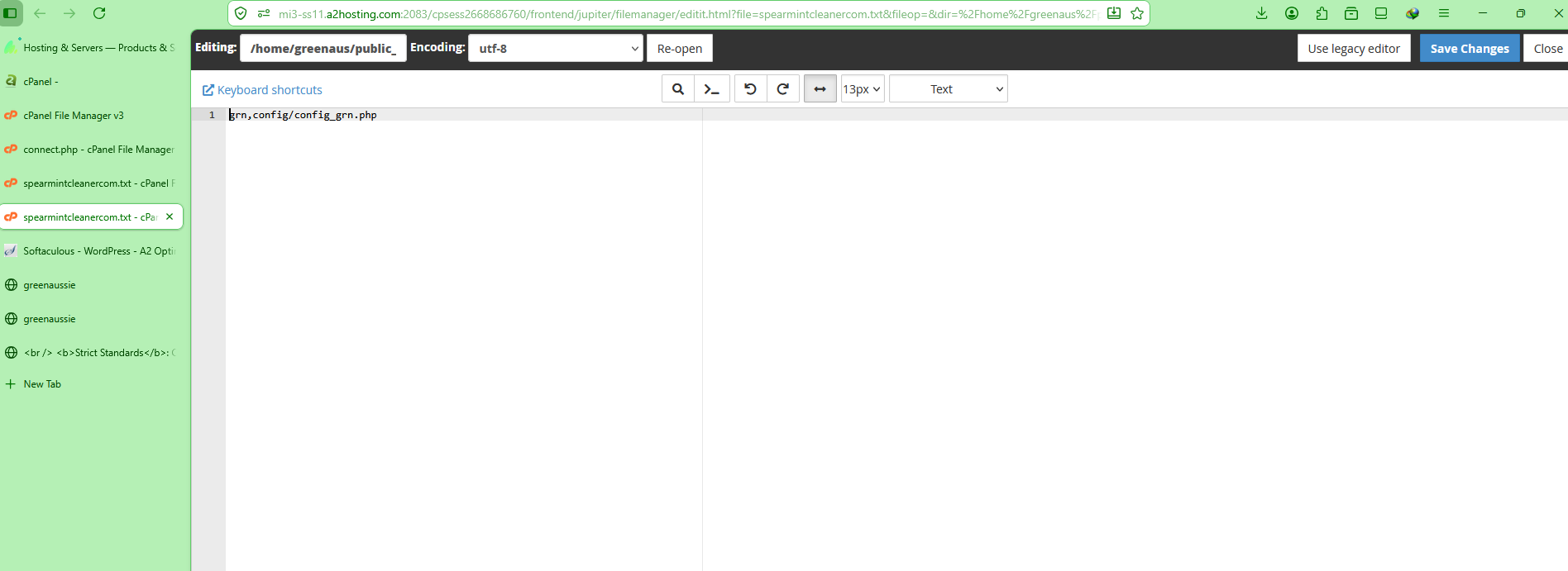Open the editor search tool

click(x=677, y=89)
